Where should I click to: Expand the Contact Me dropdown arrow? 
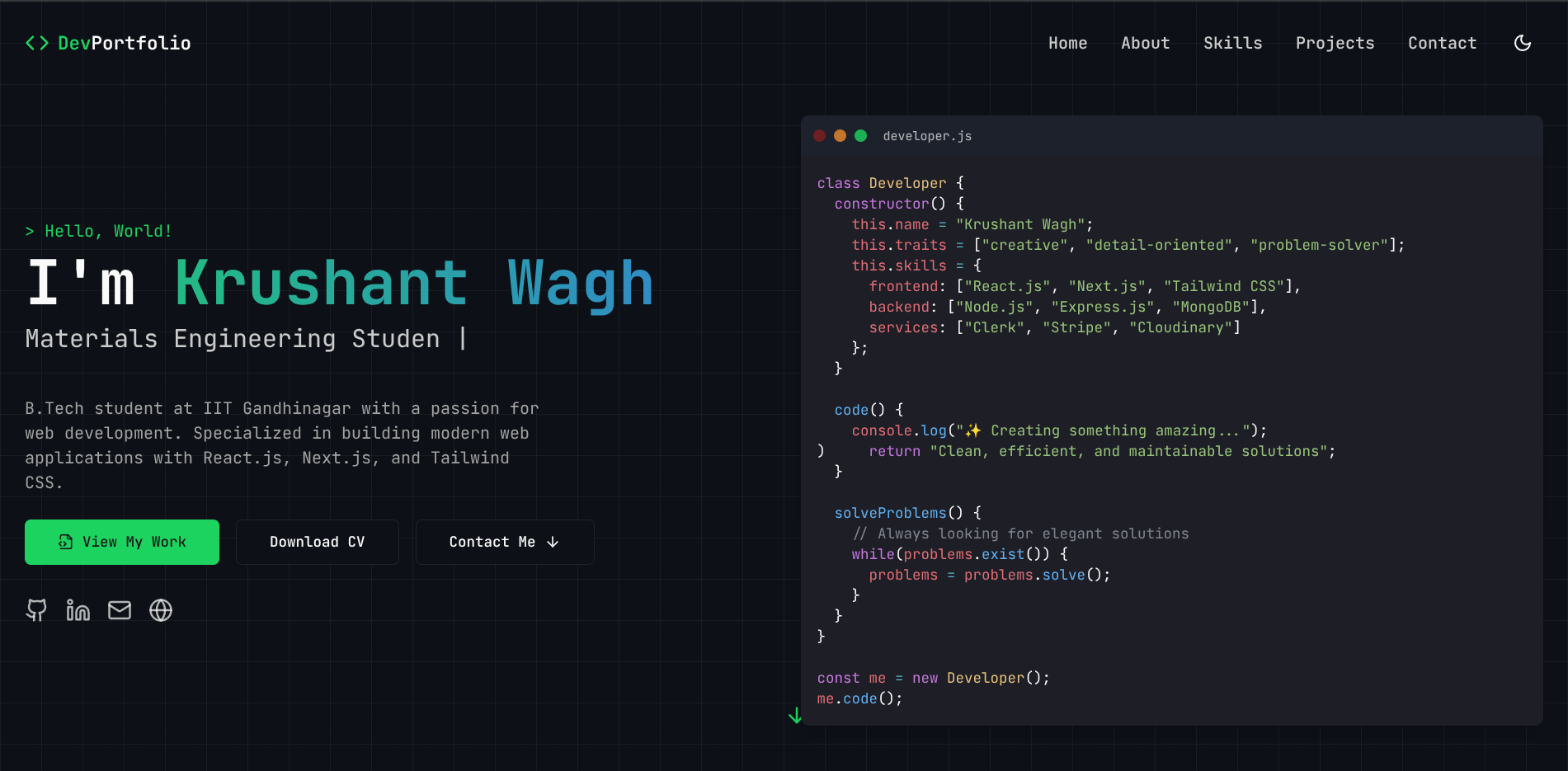pos(553,542)
